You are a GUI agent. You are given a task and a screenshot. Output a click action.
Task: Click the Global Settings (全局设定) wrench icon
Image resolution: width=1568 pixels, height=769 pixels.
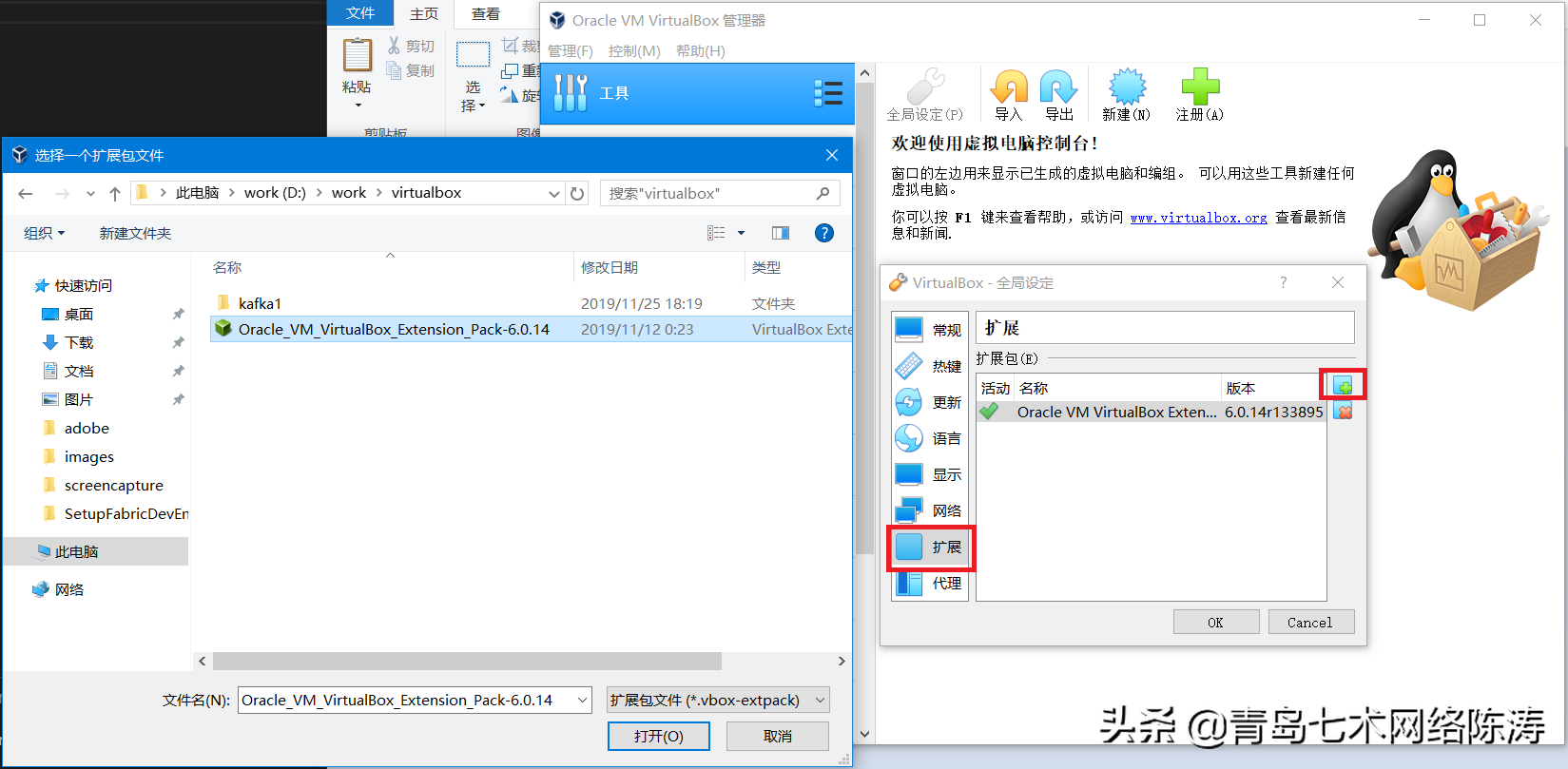pos(925,94)
